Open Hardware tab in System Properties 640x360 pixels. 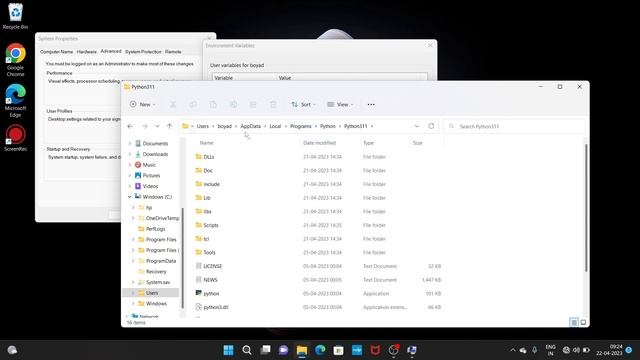87,52
